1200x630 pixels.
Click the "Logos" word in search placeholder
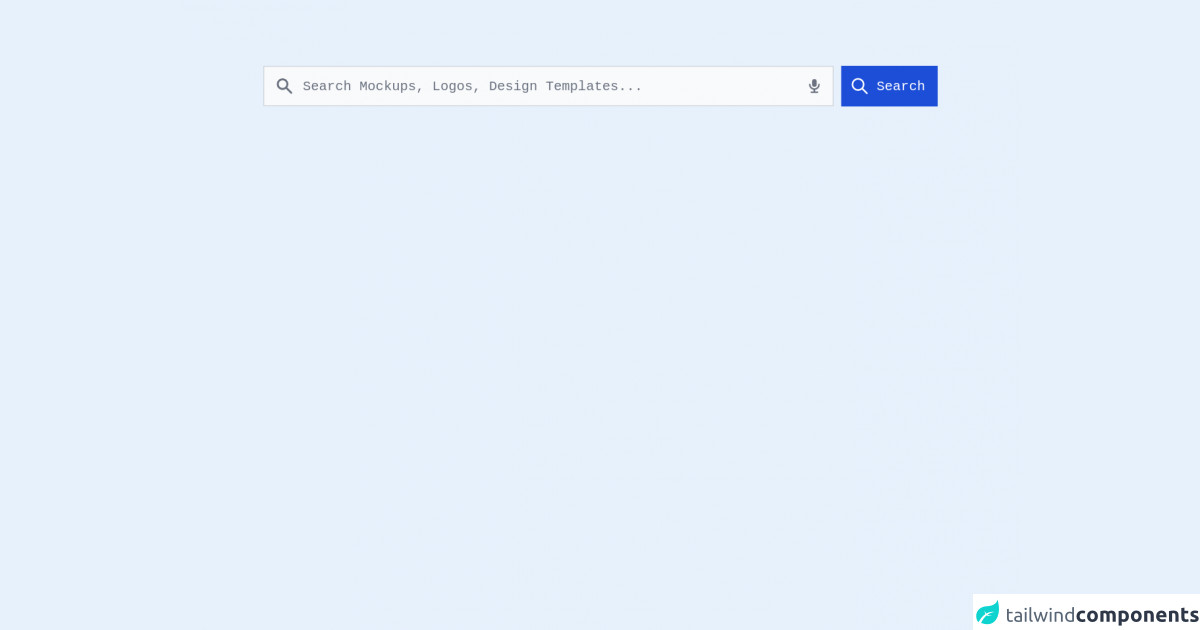tap(452, 86)
